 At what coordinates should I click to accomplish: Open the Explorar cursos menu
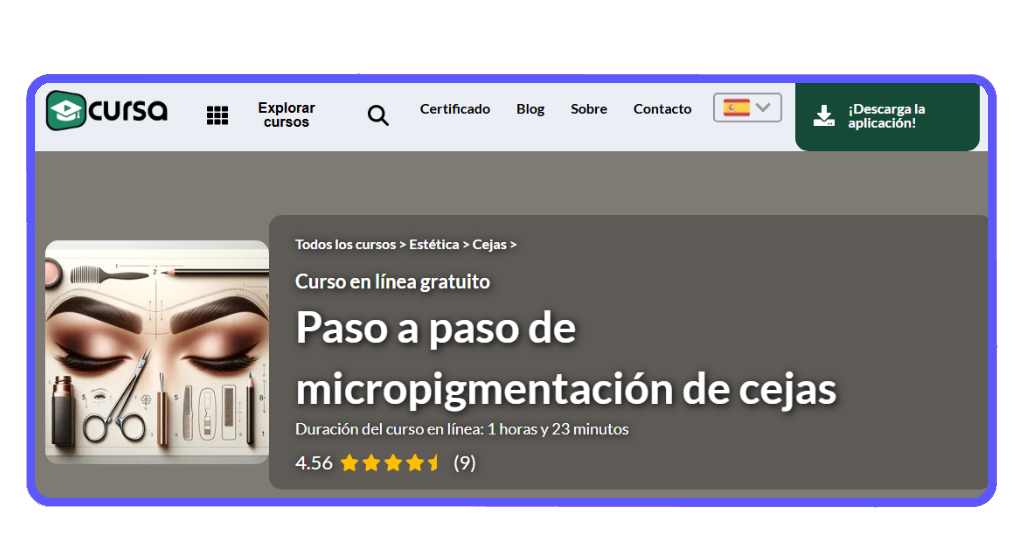click(x=286, y=115)
